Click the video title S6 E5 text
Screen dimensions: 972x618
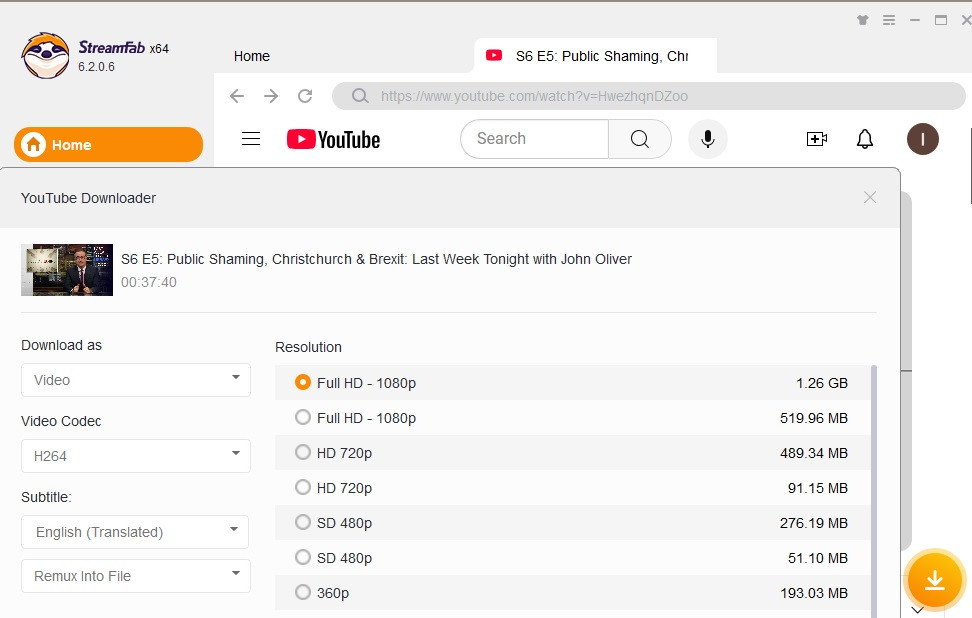click(376, 259)
